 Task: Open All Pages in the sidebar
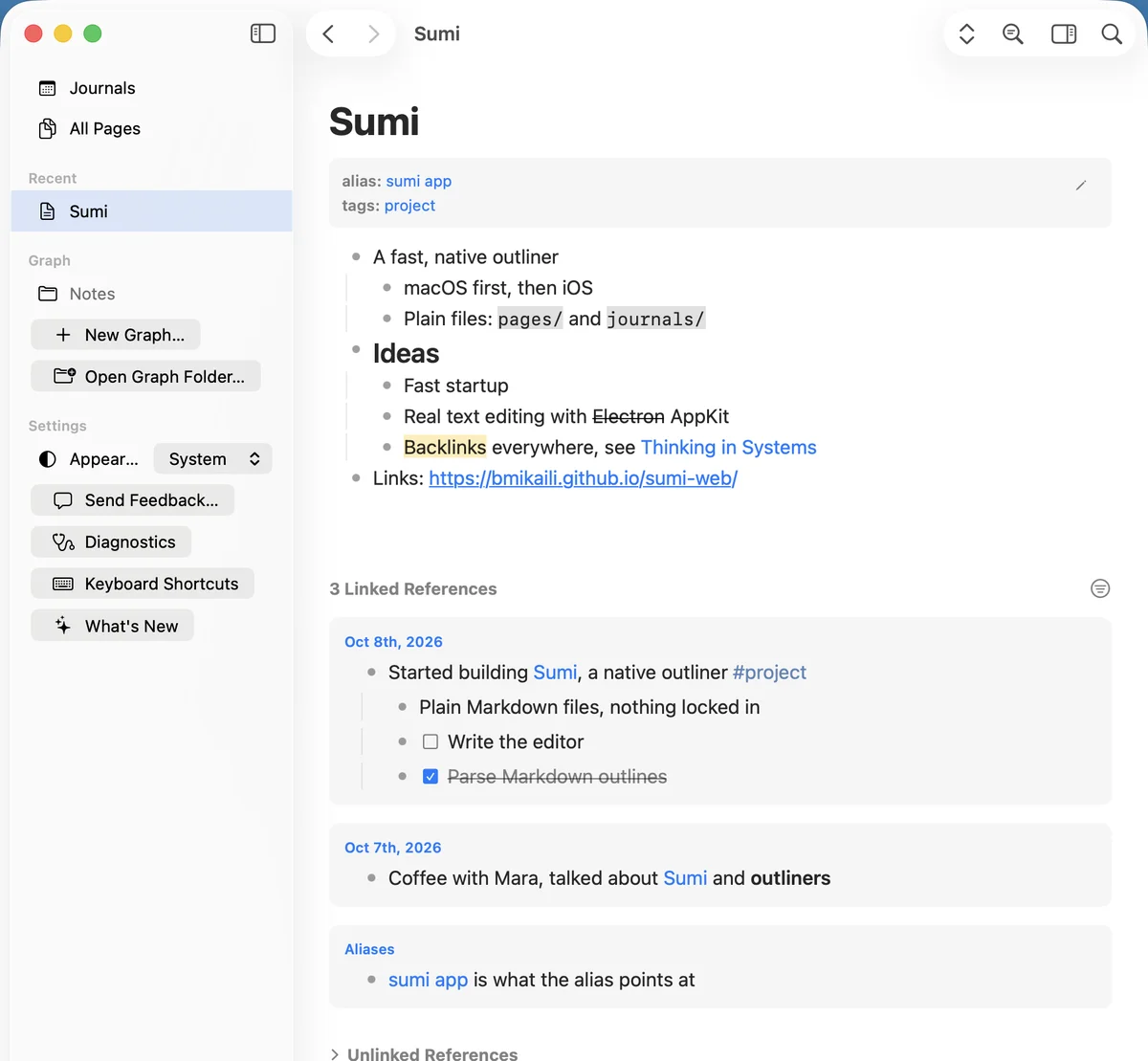coord(151,128)
